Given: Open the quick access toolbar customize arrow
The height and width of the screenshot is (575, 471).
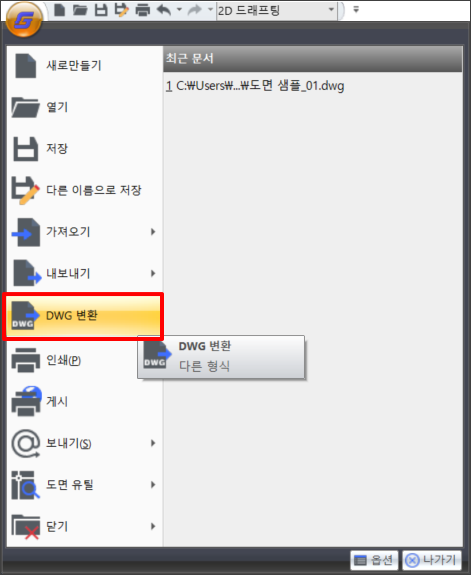Looking at the screenshot, I should point(356,10).
